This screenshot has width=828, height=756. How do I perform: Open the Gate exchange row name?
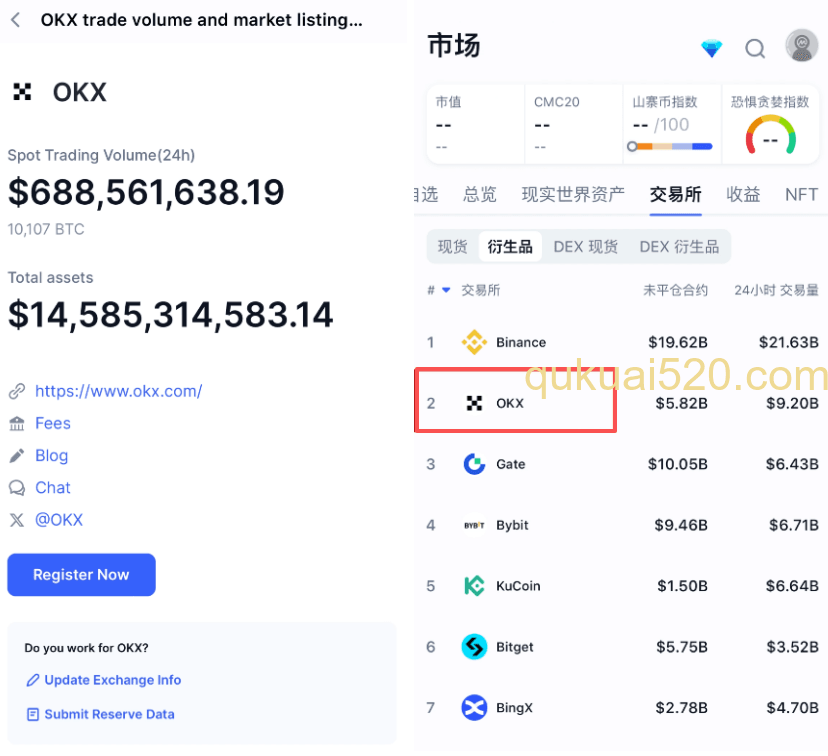(x=511, y=464)
